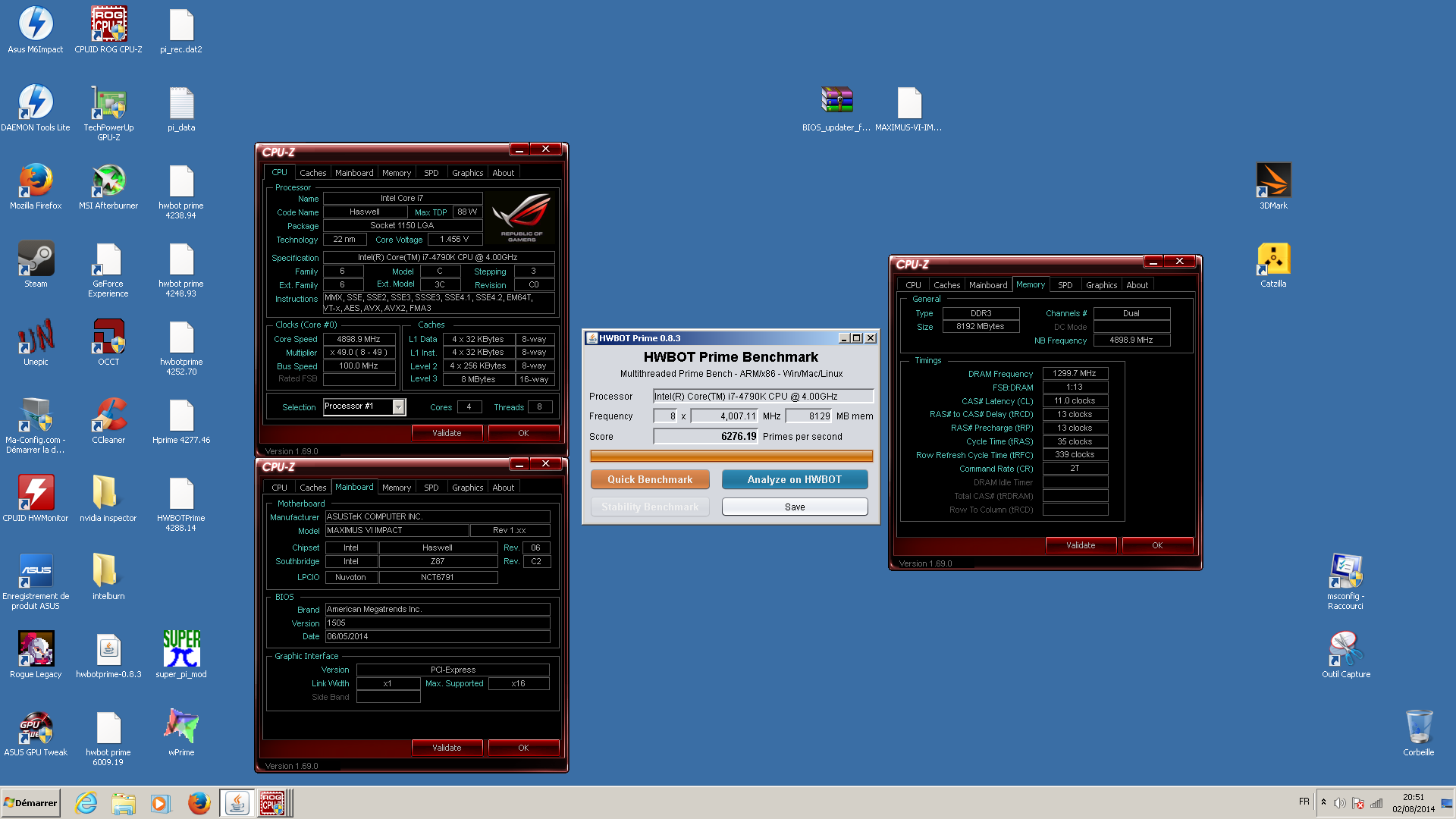Click the Processor name field in HWBOT Prime

(763, 397)
